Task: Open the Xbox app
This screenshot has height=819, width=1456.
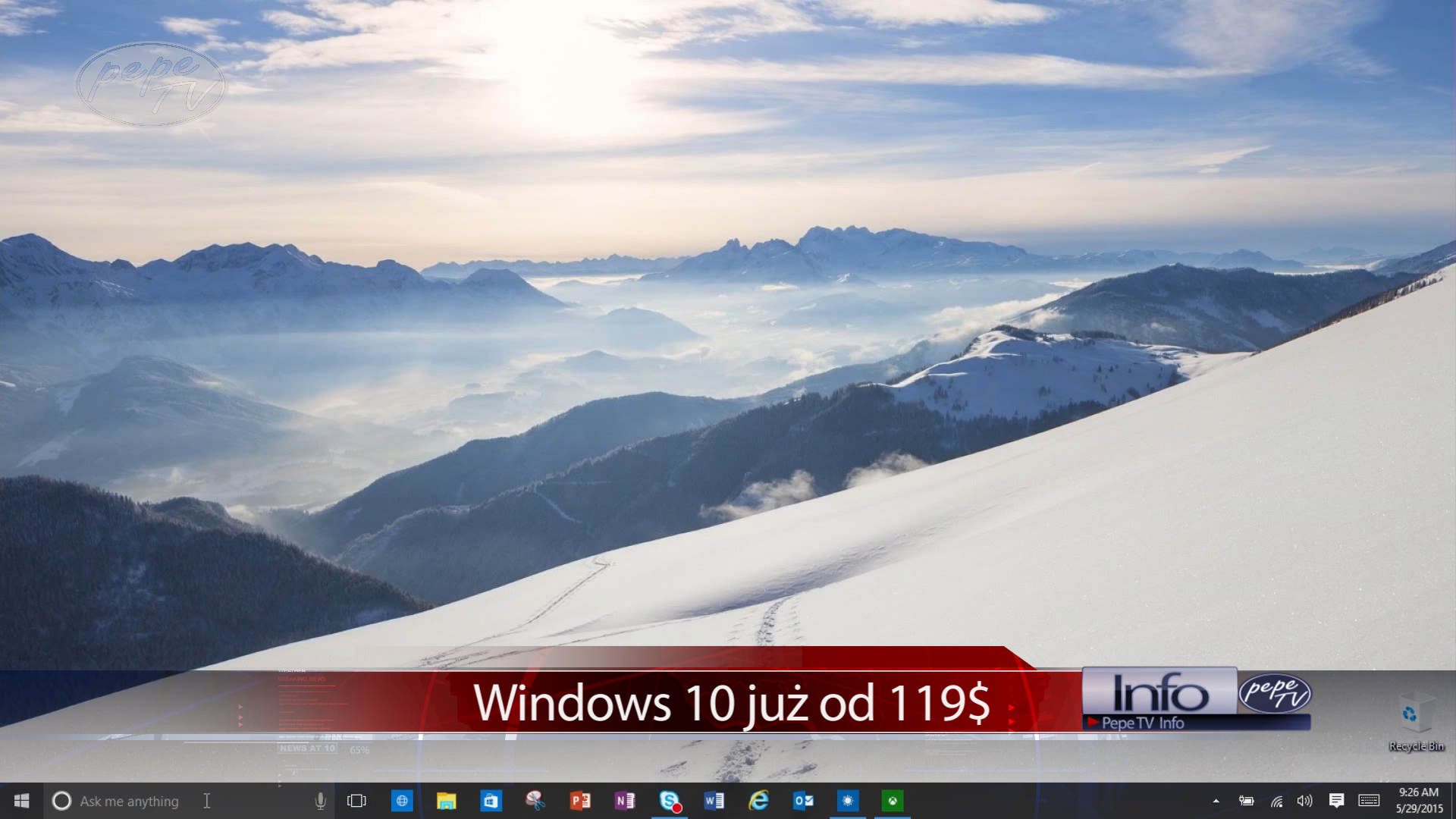Action: tap(893, 801)
